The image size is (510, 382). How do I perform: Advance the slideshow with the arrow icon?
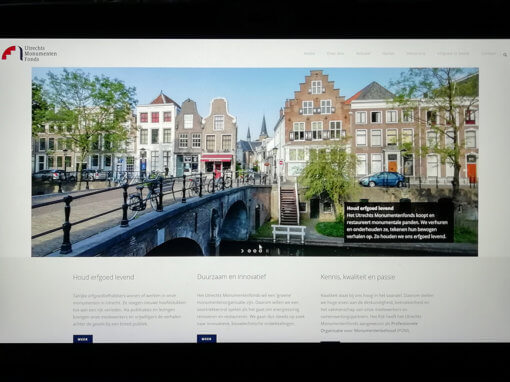coord(242,251)
